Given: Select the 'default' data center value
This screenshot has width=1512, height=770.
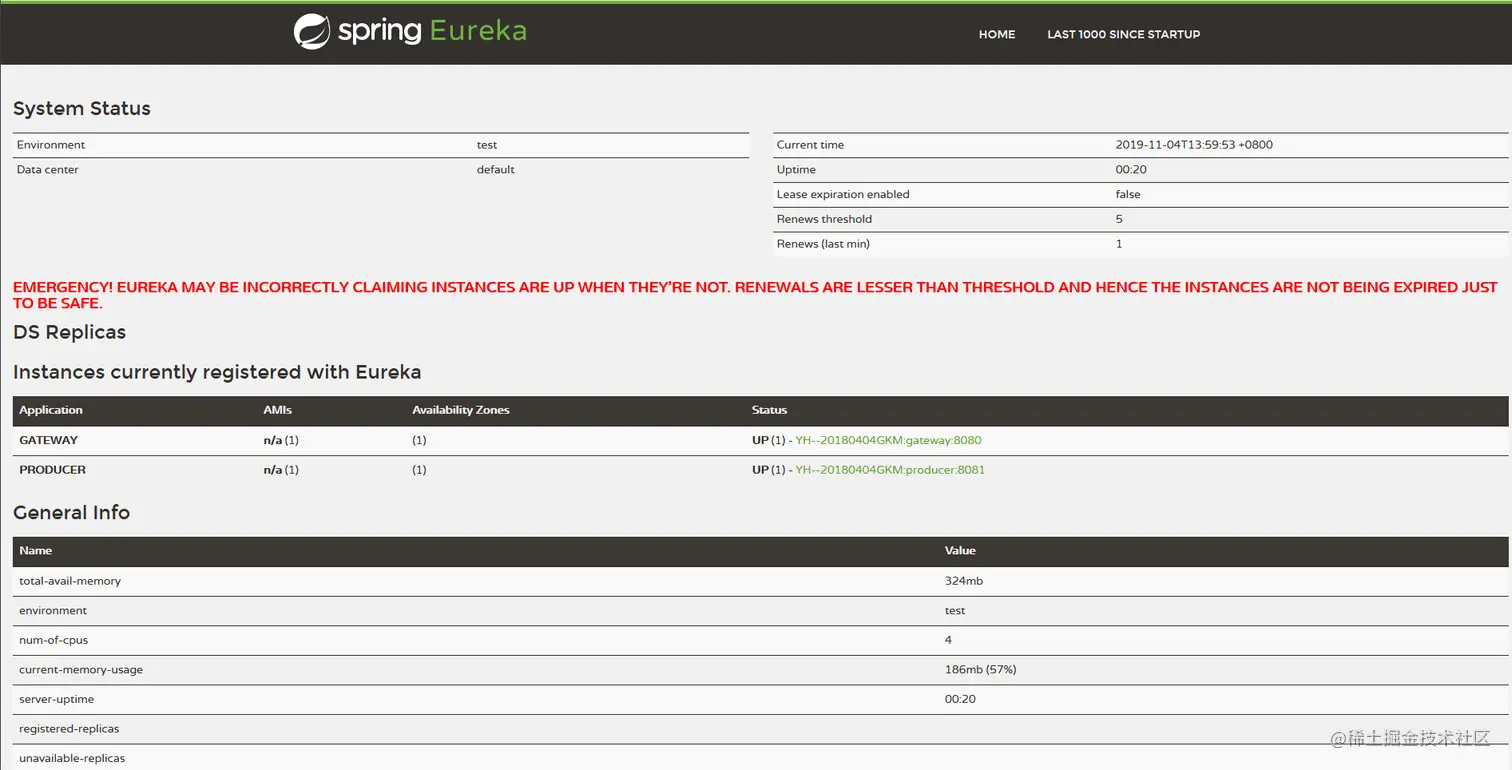Looking at the screenshot, I should tap(496, 170).
